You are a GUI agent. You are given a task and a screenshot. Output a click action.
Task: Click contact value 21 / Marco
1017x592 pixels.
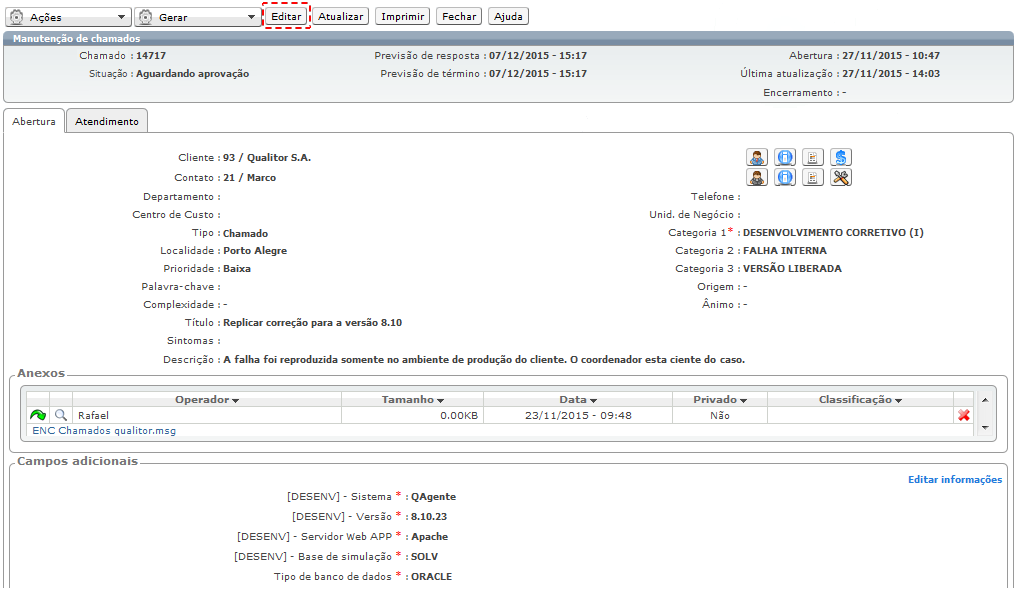pos(250,178)
